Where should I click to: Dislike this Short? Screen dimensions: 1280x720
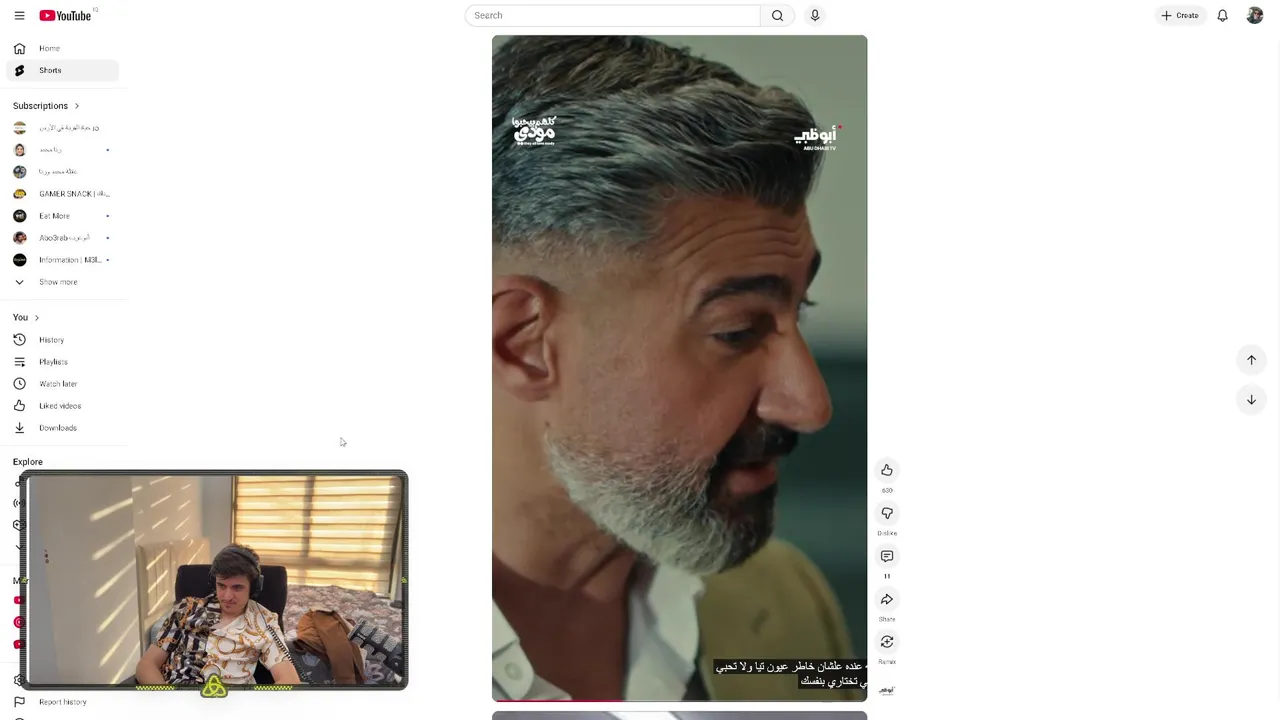(x=887, y=513)
